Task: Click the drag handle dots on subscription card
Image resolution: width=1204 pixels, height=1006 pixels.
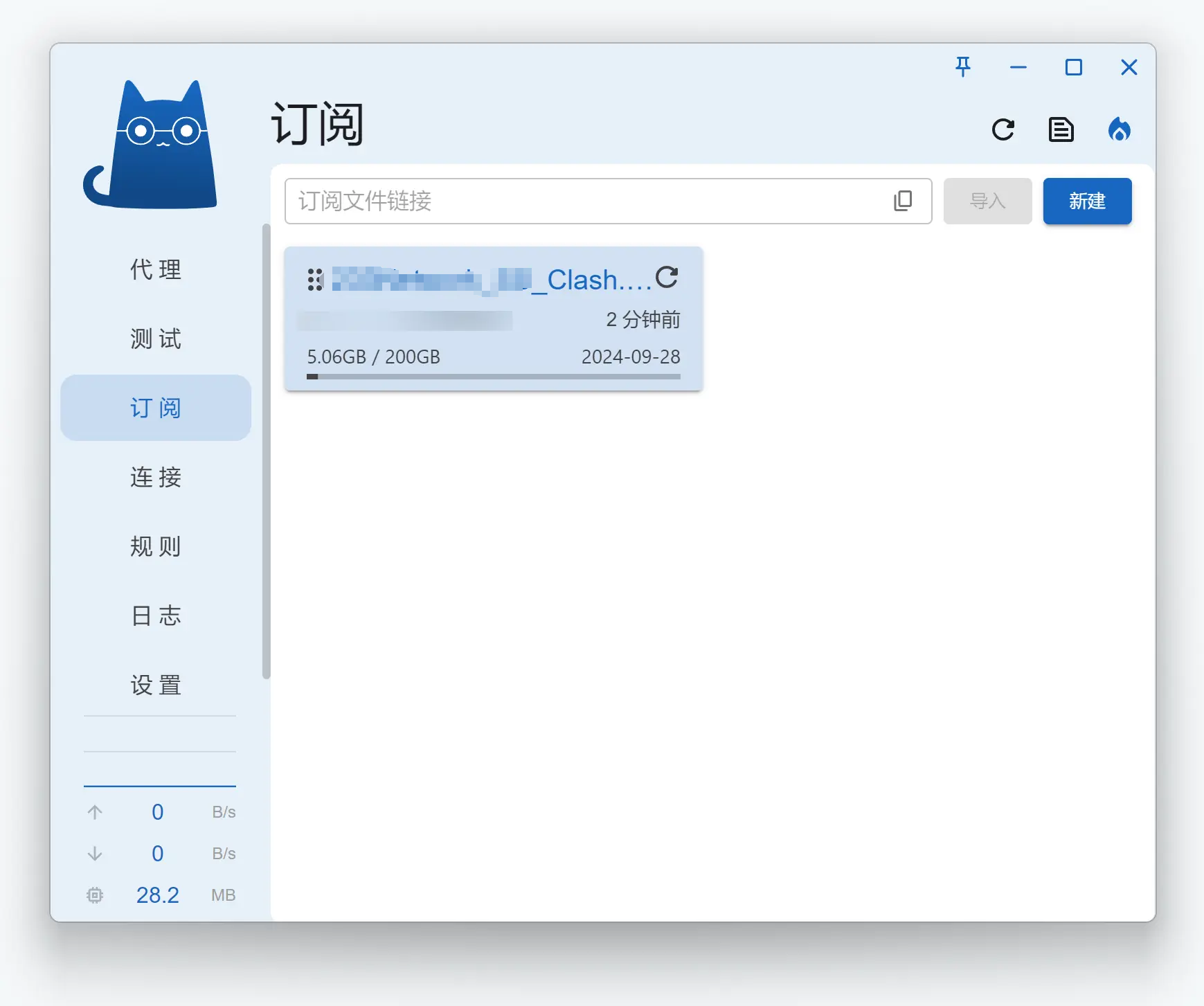Action: [x=315, y=280]
